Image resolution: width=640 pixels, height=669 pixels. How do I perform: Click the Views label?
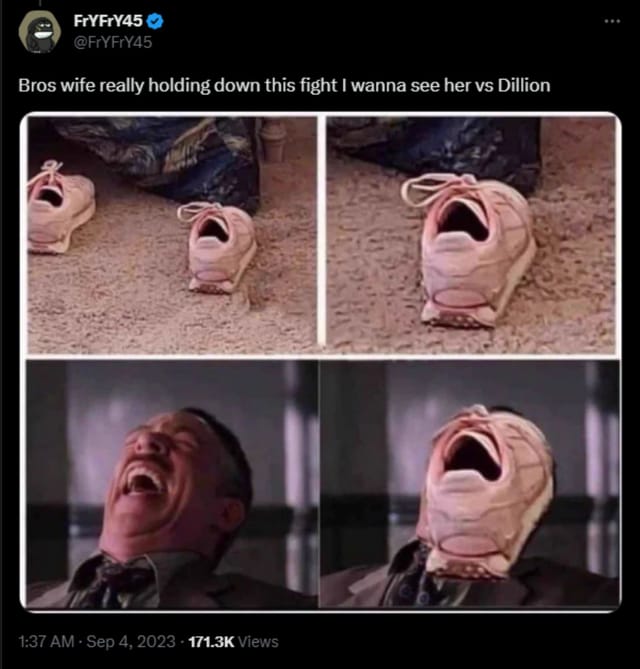258,642
